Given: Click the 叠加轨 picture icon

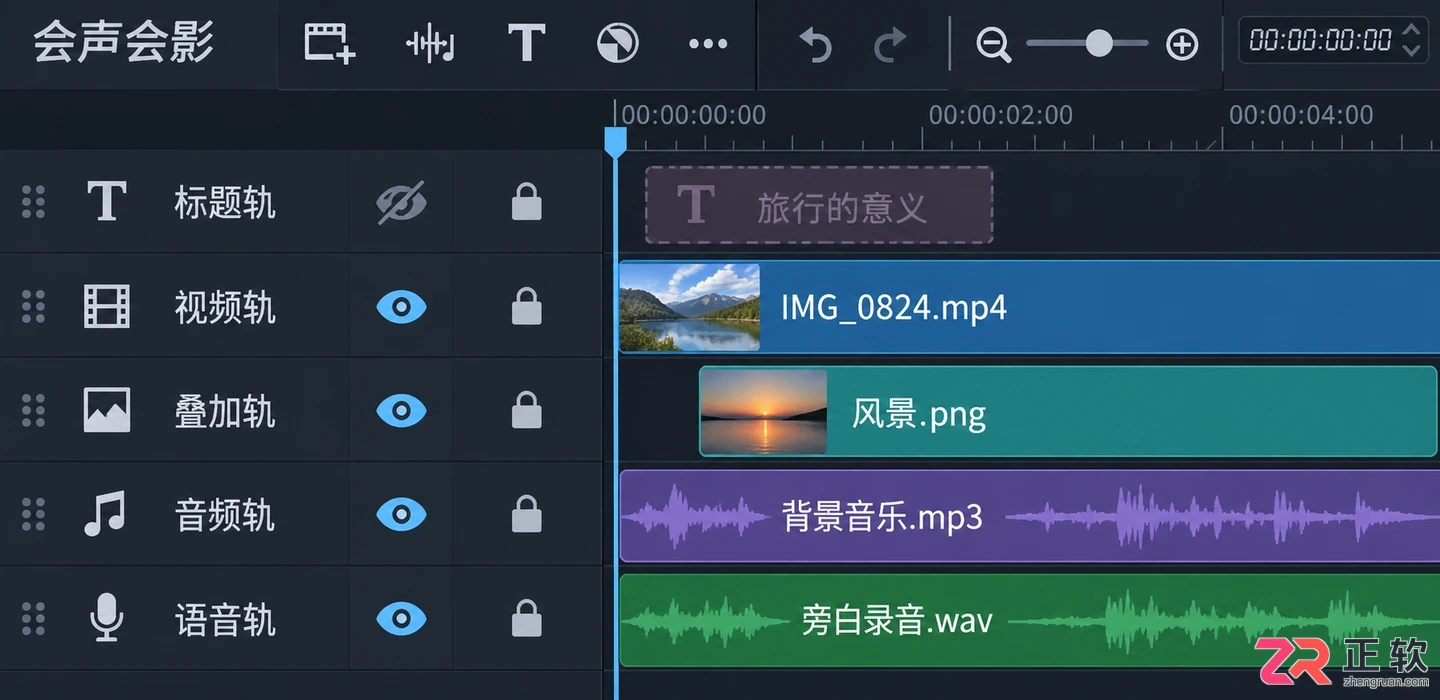Looking at the screenshot, I should (106, 410).
